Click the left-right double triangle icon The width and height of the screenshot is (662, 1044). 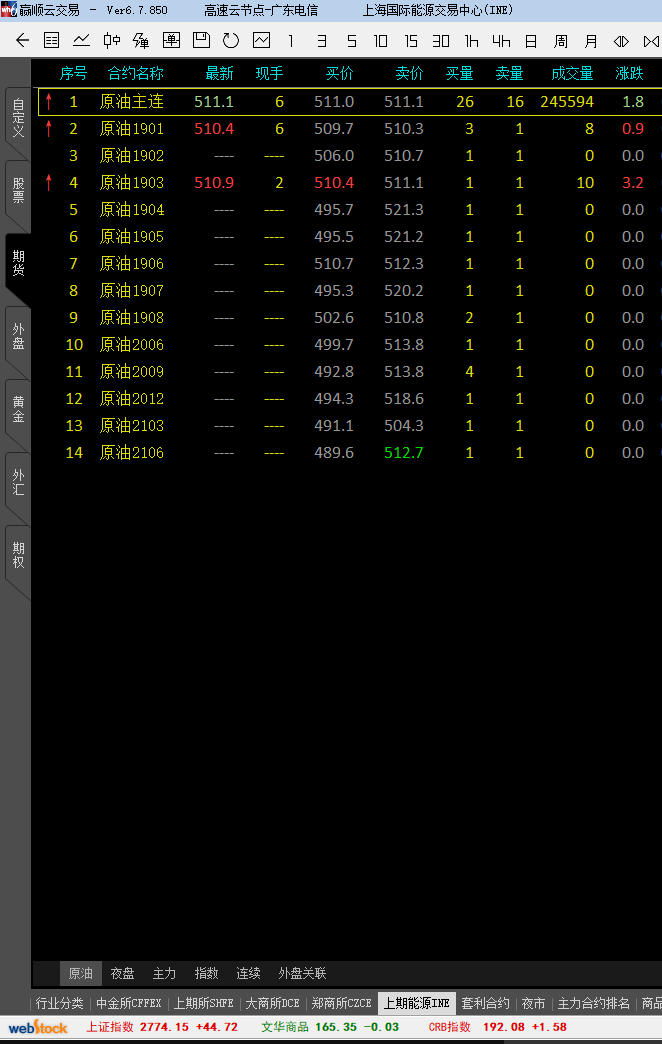tap(621, 41)
